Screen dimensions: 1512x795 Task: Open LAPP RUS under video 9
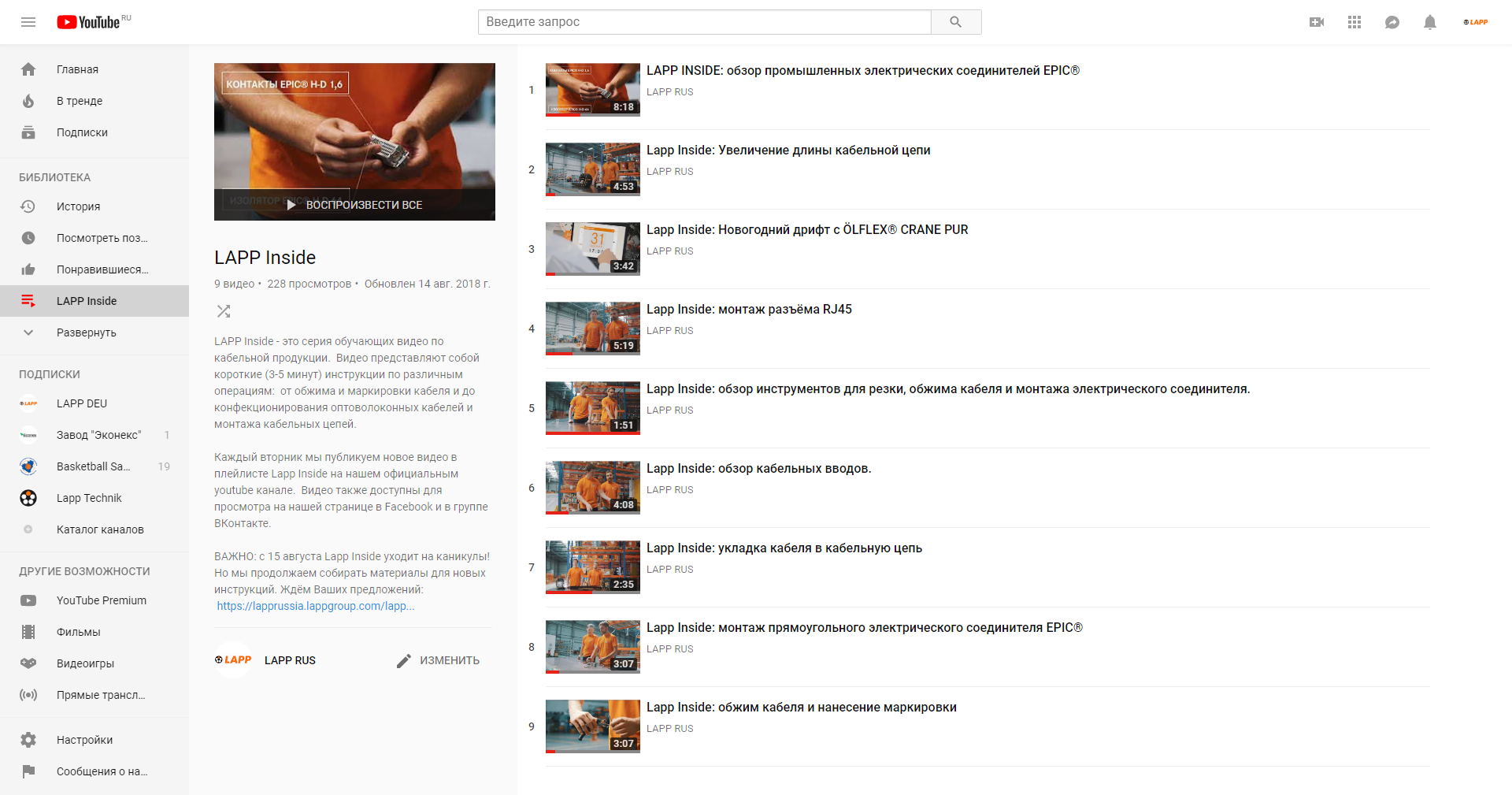point(670,729)
